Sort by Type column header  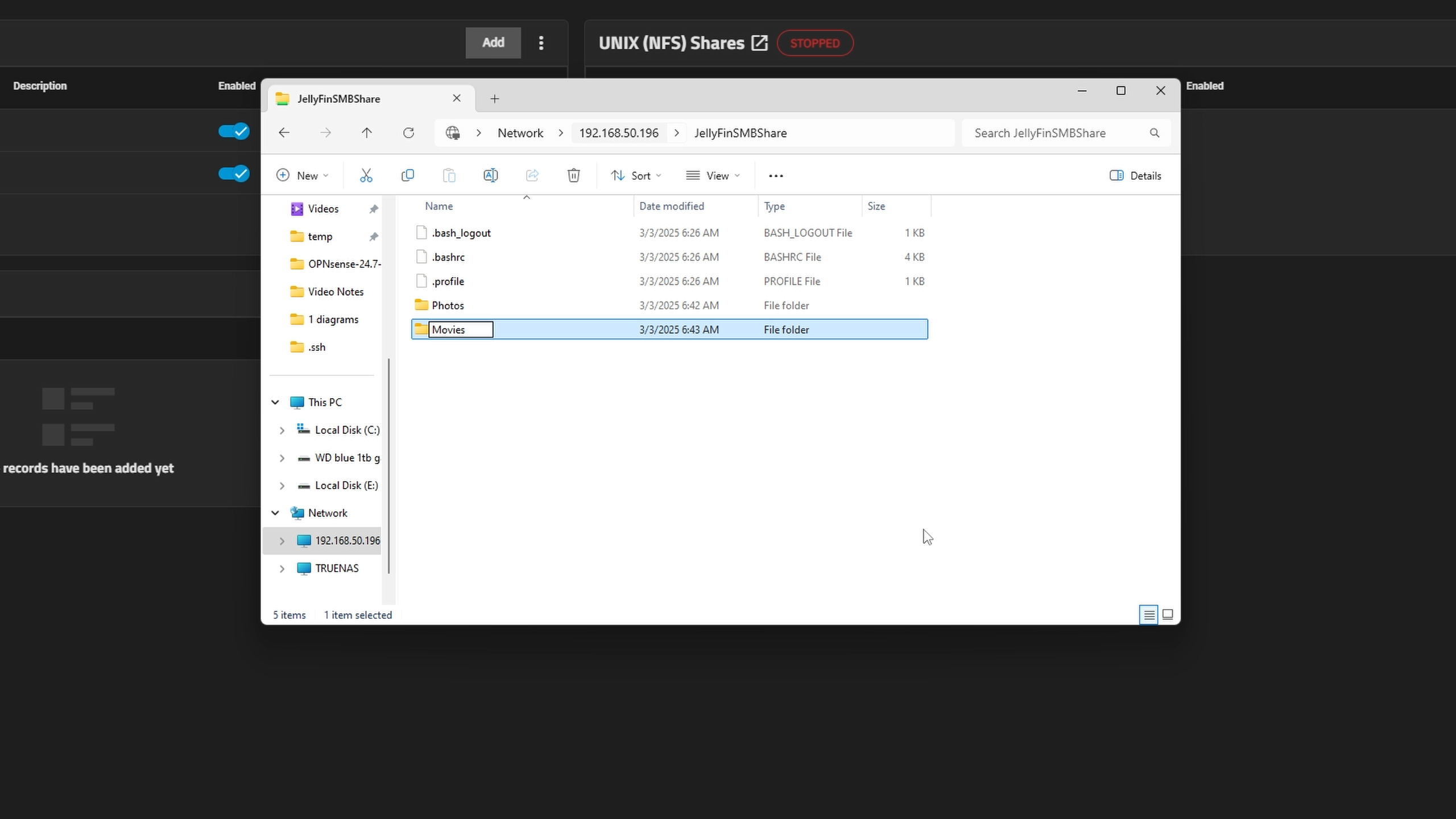click(x=774, y=206)
